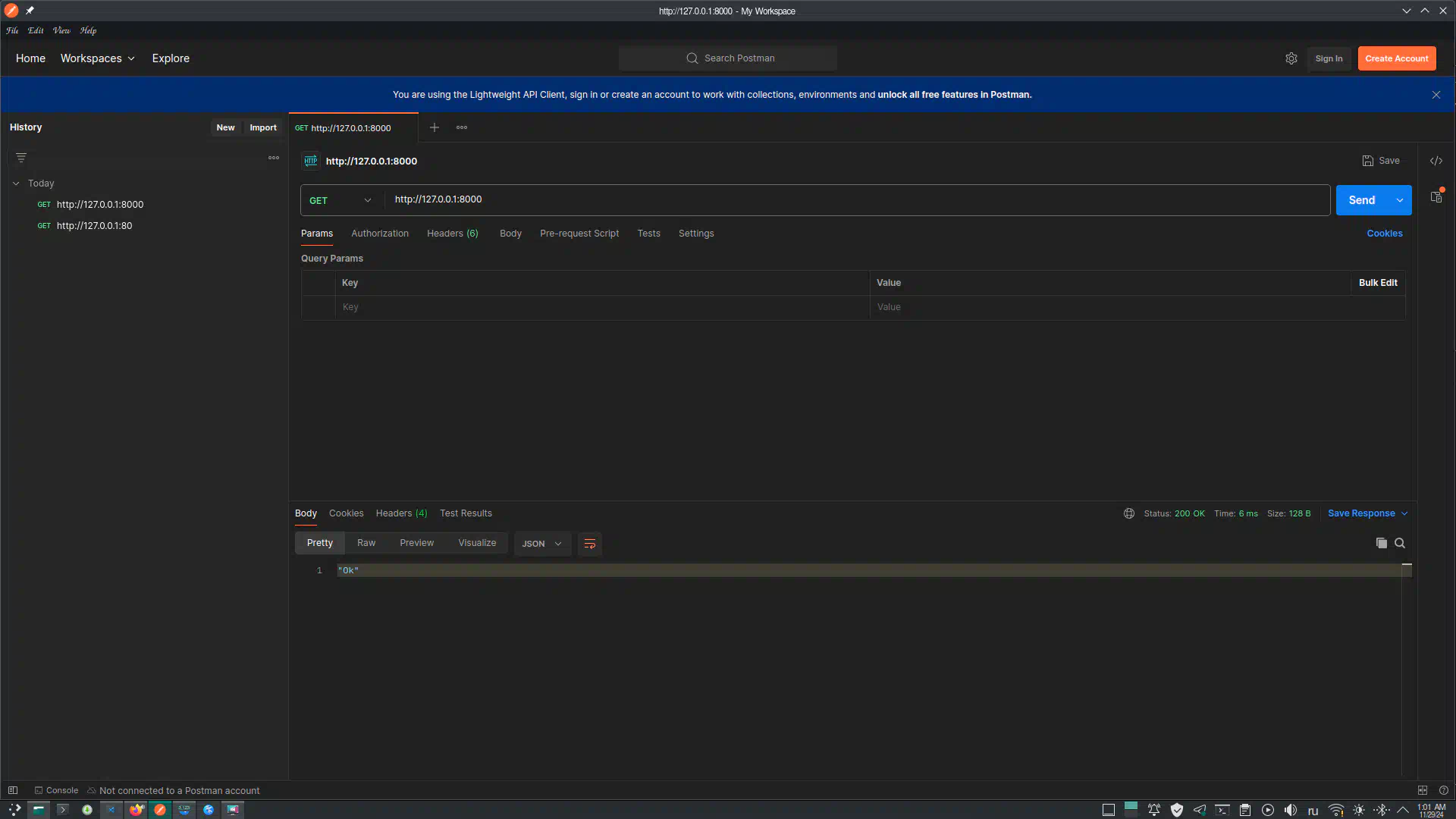Open the JSON format dropdown

point(542,544)
